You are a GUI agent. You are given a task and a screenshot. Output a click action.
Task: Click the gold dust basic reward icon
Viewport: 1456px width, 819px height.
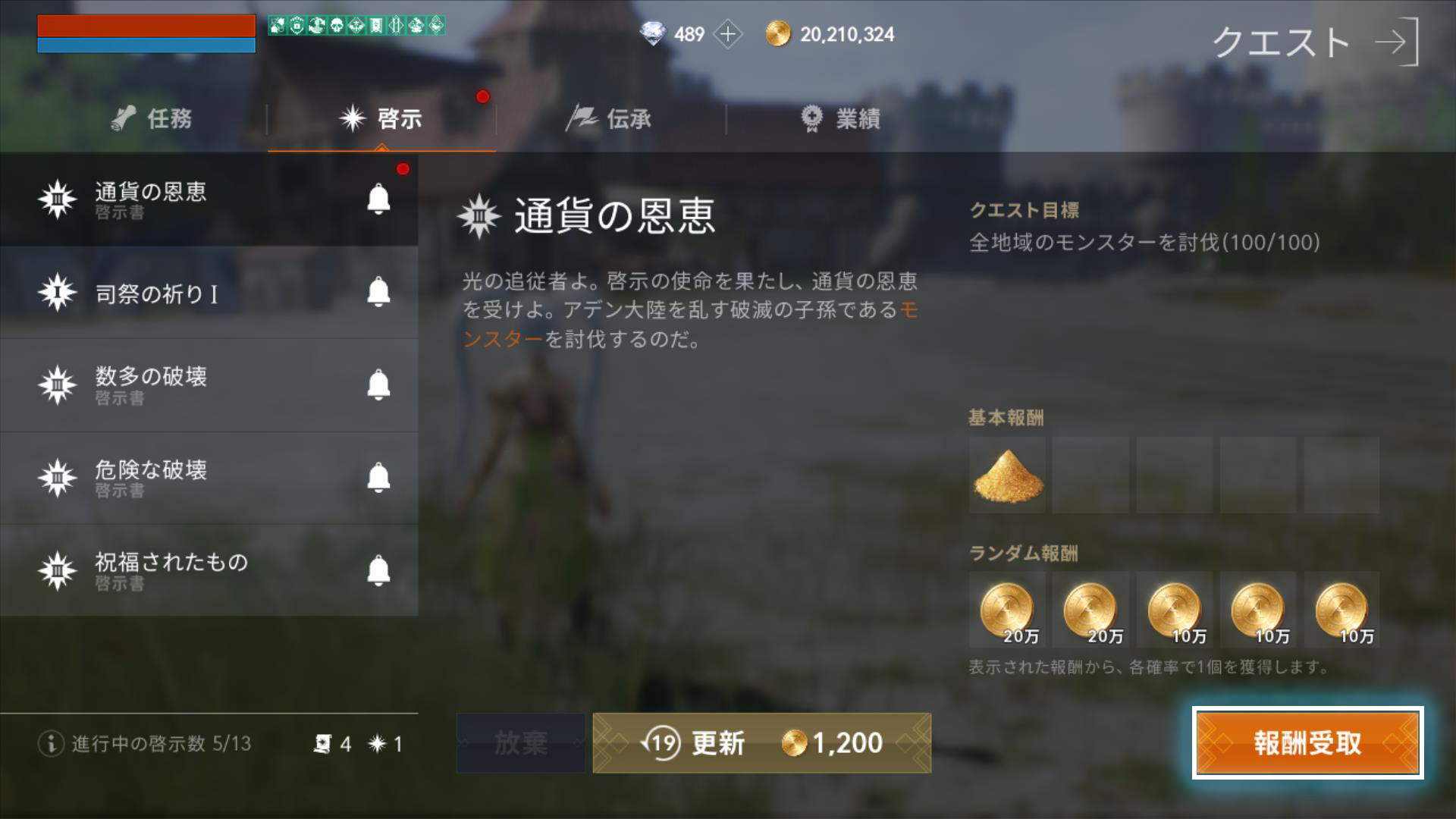coord(1007,475)
